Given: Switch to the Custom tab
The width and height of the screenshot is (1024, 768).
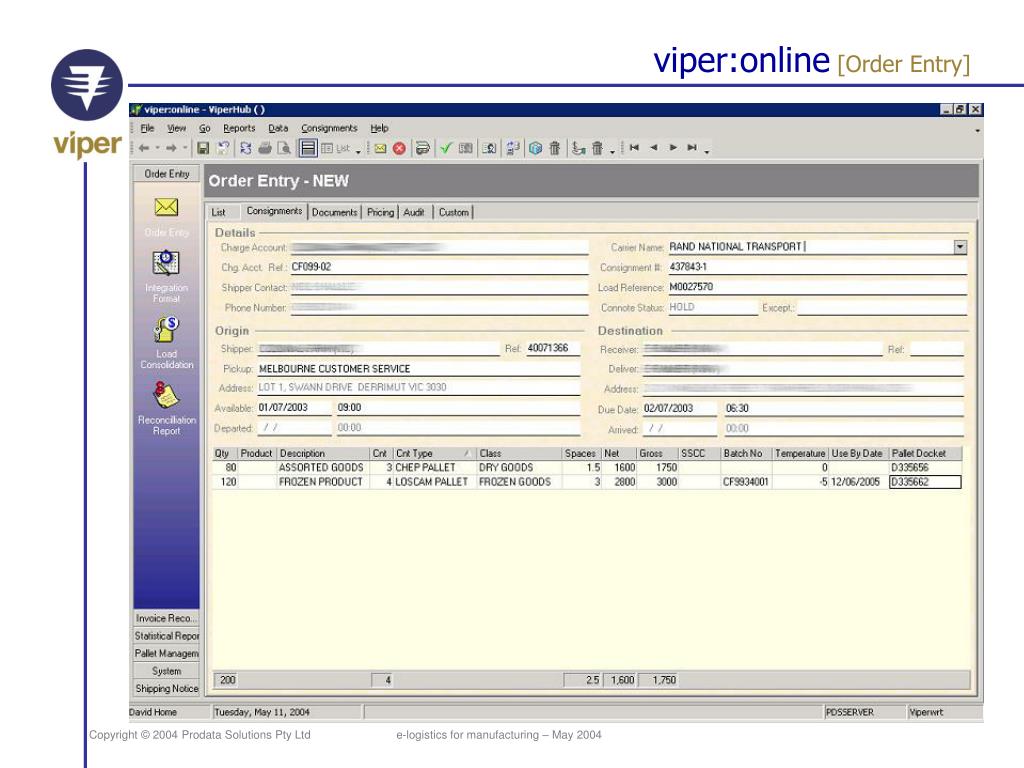Looking at the screenshot, I should click(453, 212).
